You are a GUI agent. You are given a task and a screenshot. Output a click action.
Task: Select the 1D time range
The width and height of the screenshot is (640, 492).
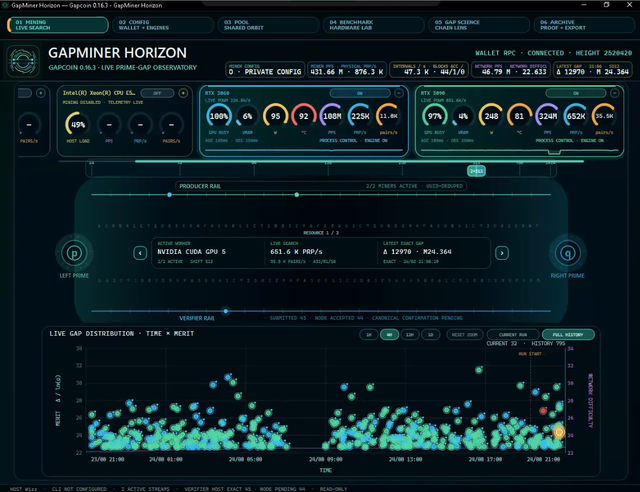[430, 335]
